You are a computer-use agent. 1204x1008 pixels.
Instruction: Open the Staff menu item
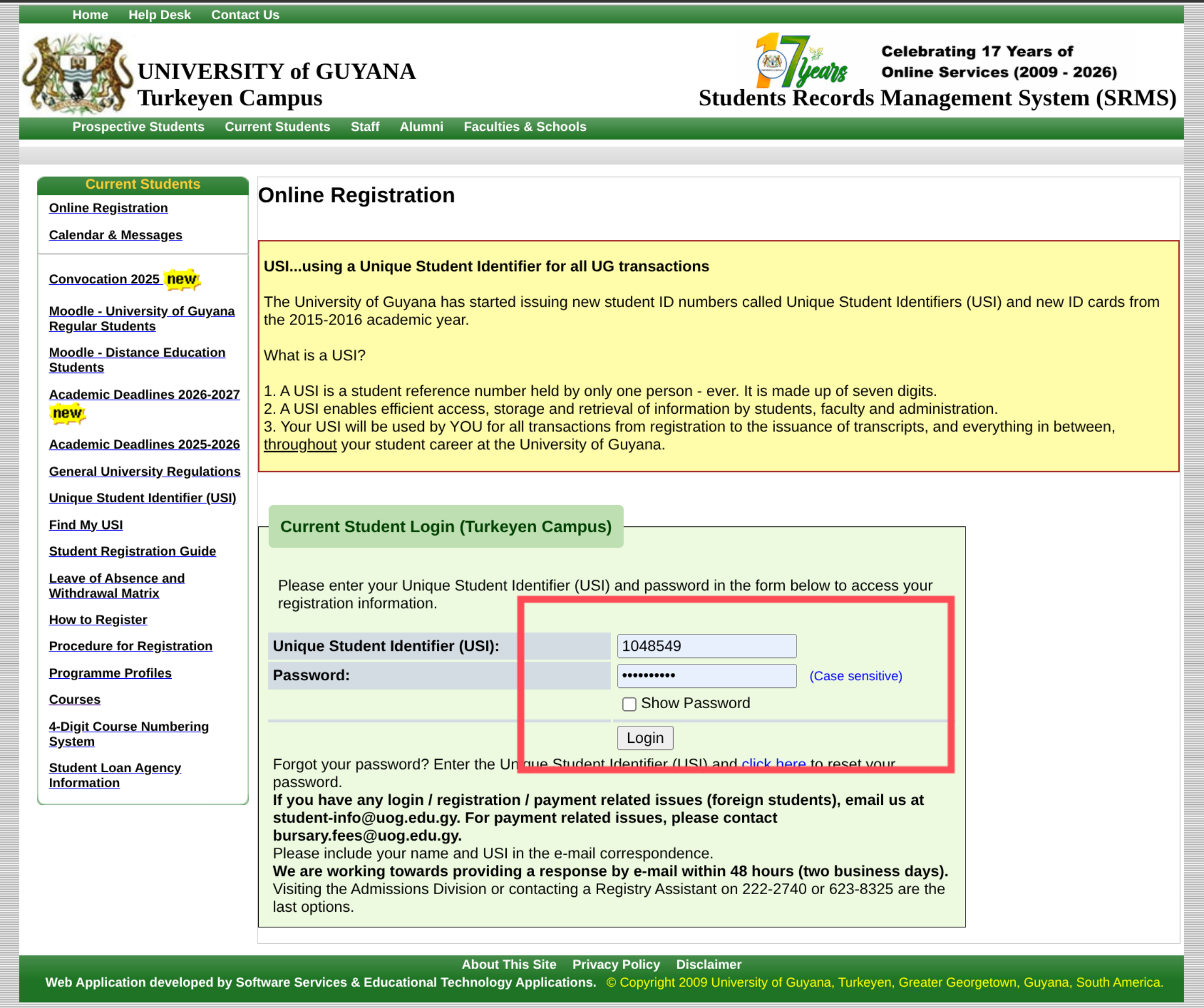click(365, 127)
